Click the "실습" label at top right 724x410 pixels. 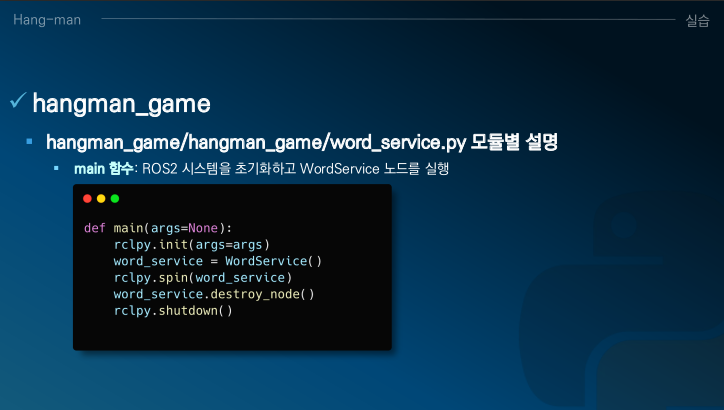pyautogui.click(x=697, y=20)
